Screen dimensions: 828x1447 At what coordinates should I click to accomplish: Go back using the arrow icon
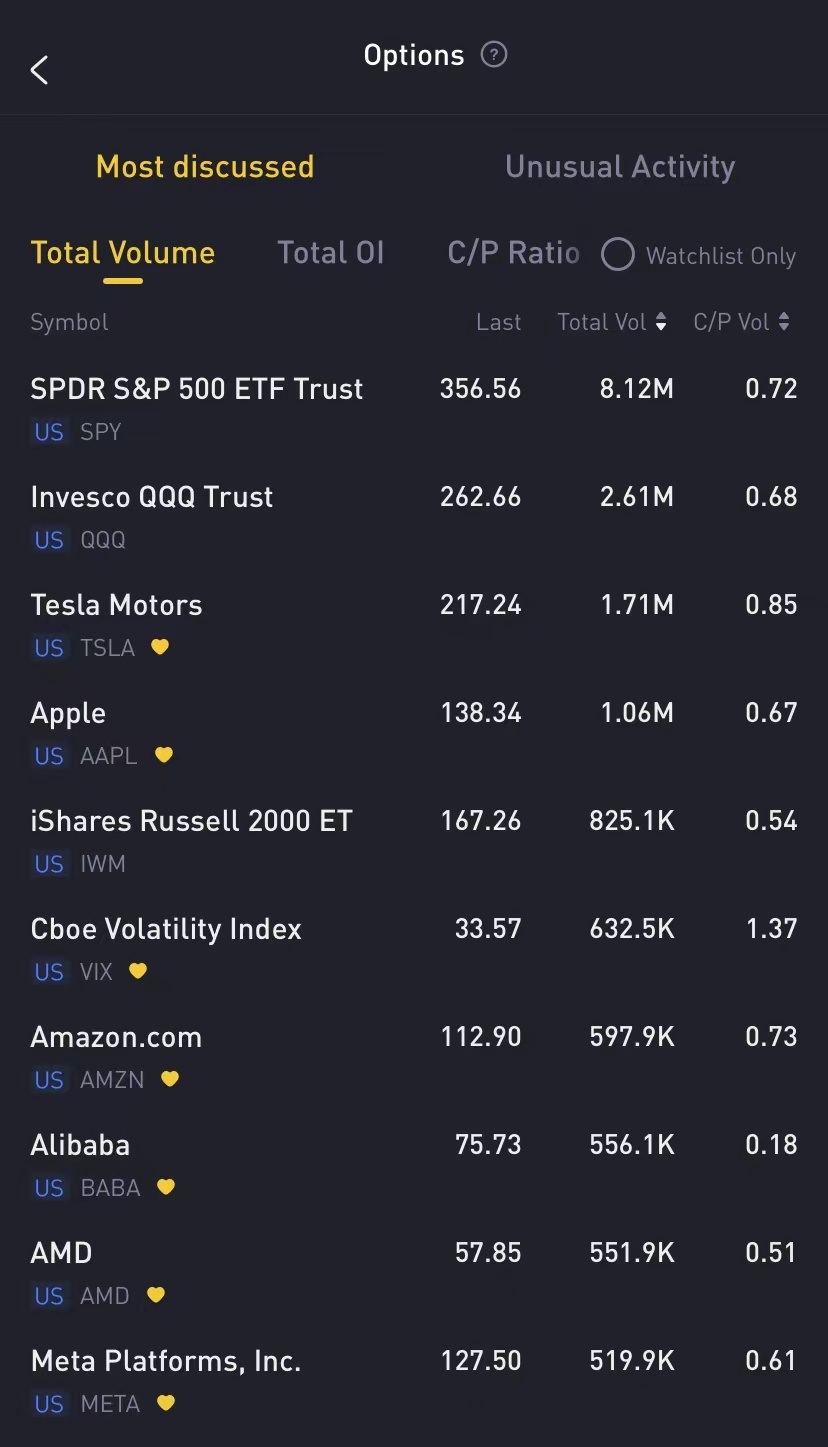(x=40, y=70)
